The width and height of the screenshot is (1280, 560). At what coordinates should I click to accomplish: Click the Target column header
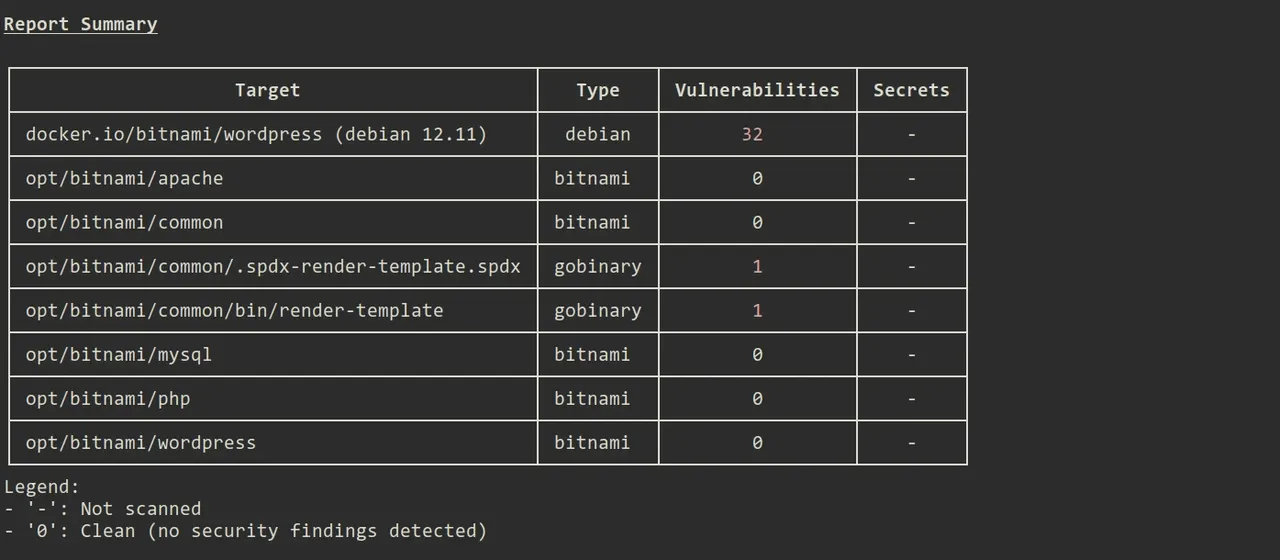point(267,90)
